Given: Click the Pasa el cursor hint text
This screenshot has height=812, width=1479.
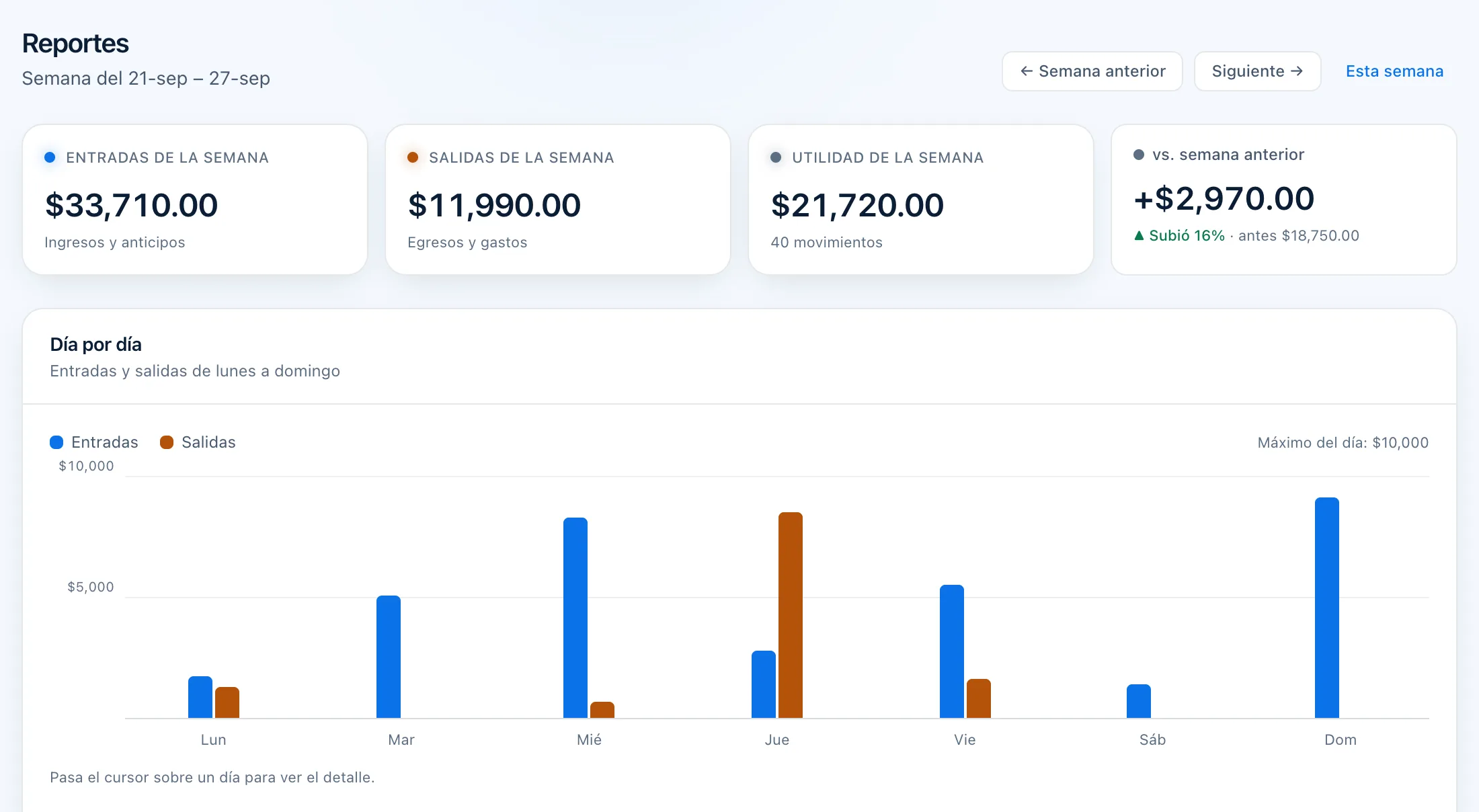Looking at the screenshot, I should [212, 778].
